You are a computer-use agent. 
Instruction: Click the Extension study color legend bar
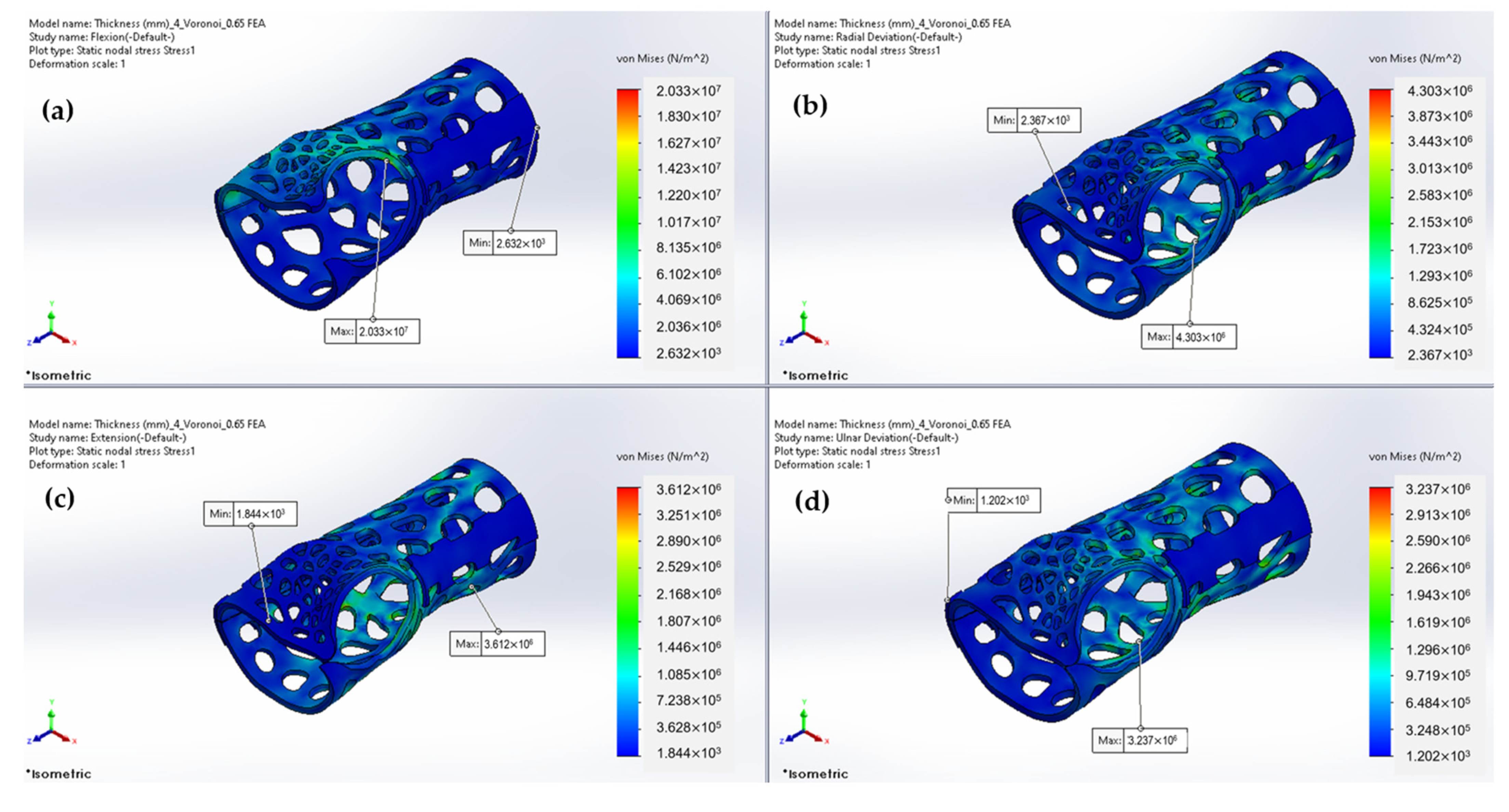pyautogui.click(x=628, y=621)
